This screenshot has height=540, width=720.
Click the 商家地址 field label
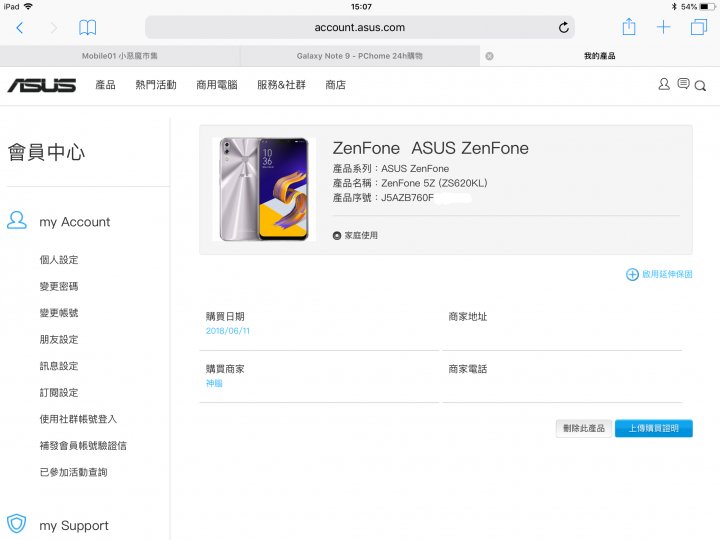tap(468, 316)
